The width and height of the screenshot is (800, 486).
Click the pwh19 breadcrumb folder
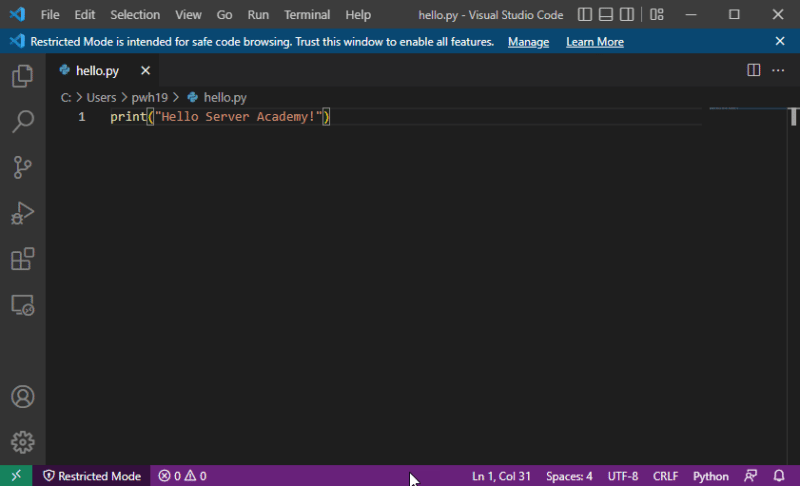tap(149, 97)
